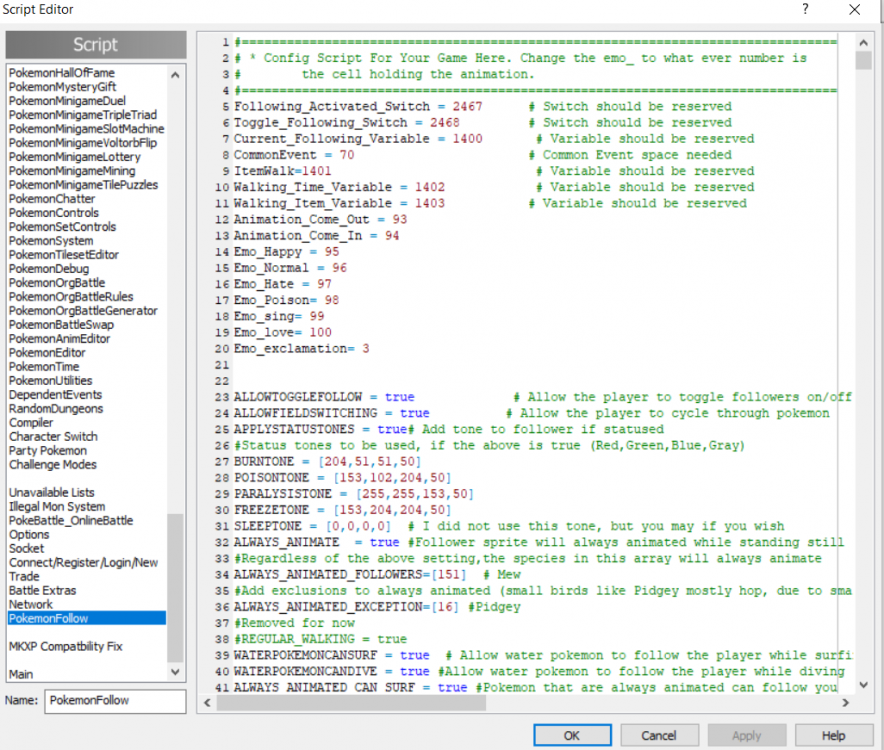Select RandomDungeons script
The width and height of the screenshot is (884, 750).
[x=56, y=409]
